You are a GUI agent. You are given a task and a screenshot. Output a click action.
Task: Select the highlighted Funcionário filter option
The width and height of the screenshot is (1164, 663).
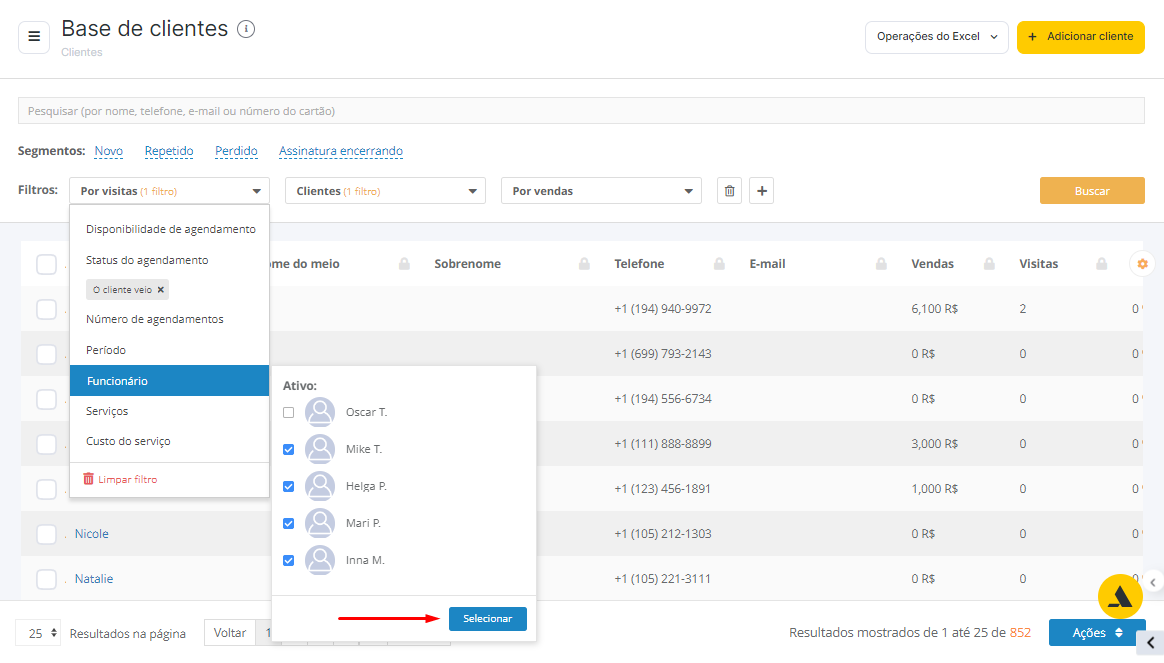169,381
